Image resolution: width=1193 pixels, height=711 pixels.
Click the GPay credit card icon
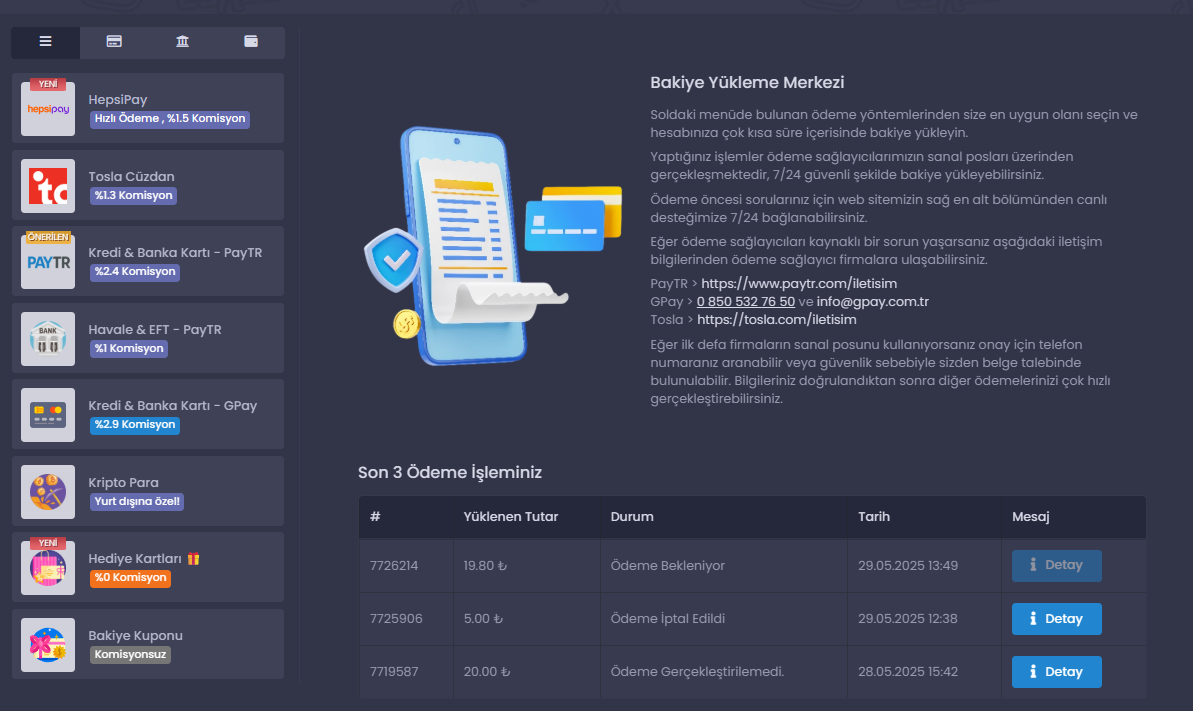coord(48,415)
